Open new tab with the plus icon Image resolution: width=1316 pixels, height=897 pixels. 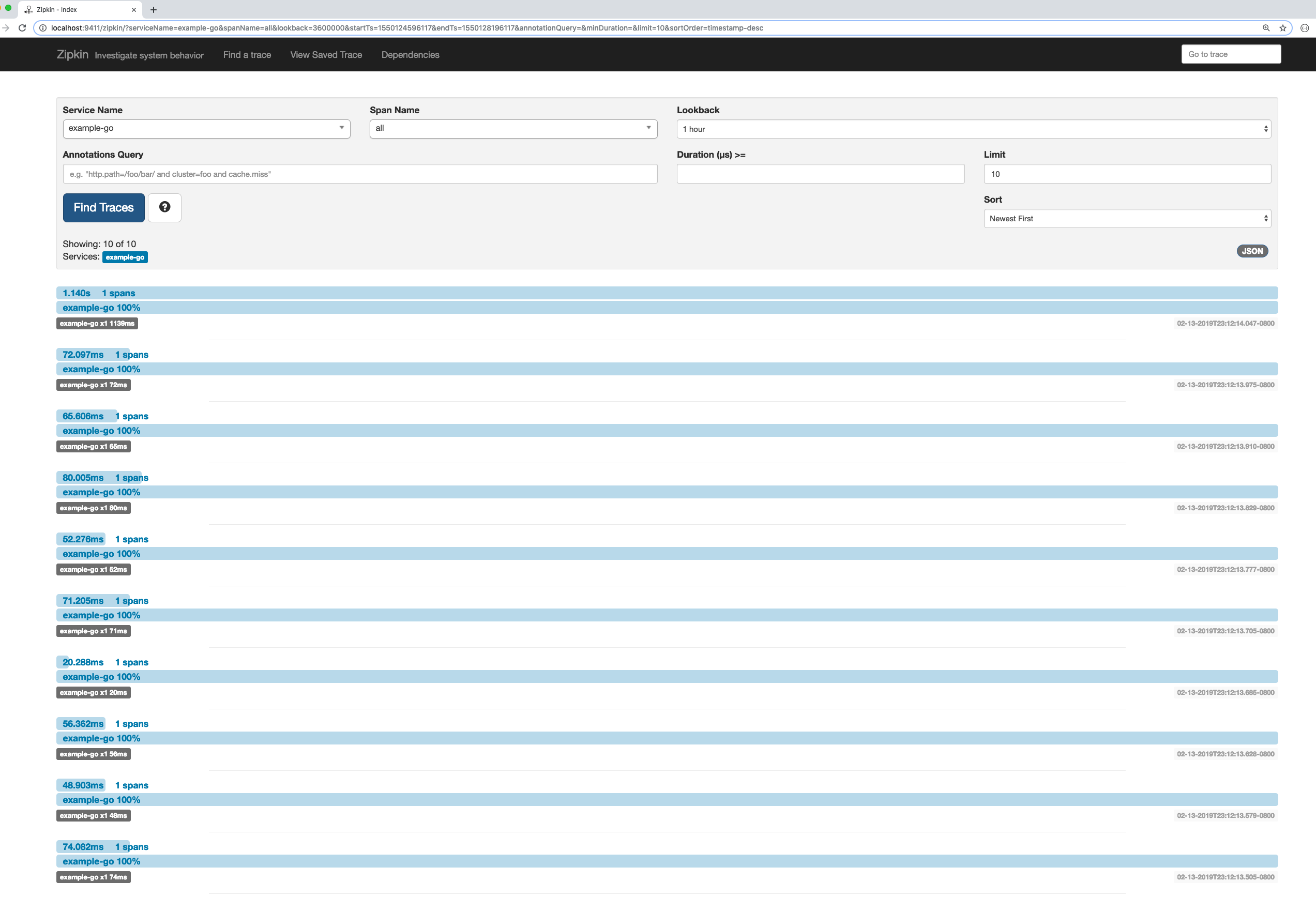click(x=154, y=10)
